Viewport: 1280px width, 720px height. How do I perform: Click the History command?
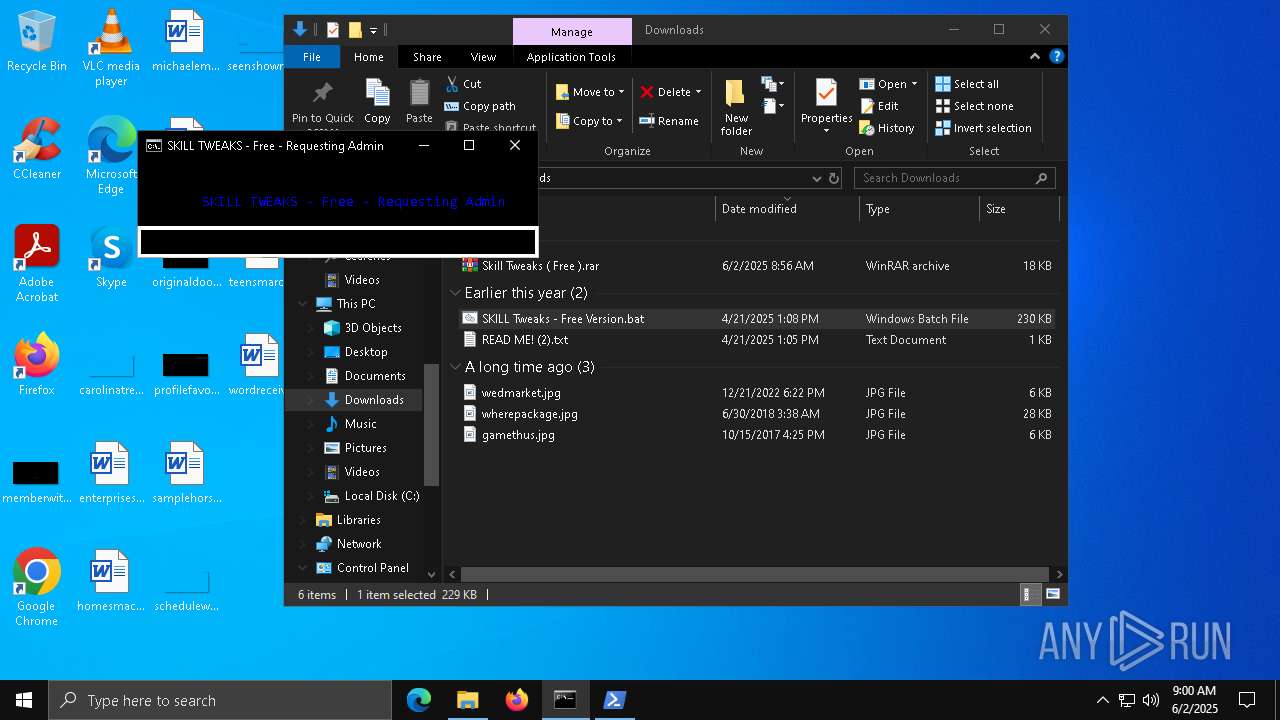tap(887, 128)
